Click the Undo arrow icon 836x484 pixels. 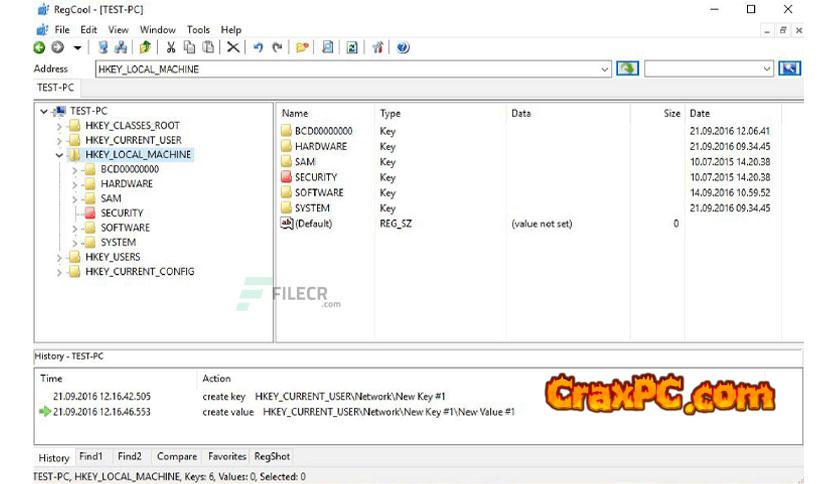click(x=258, y=47)
